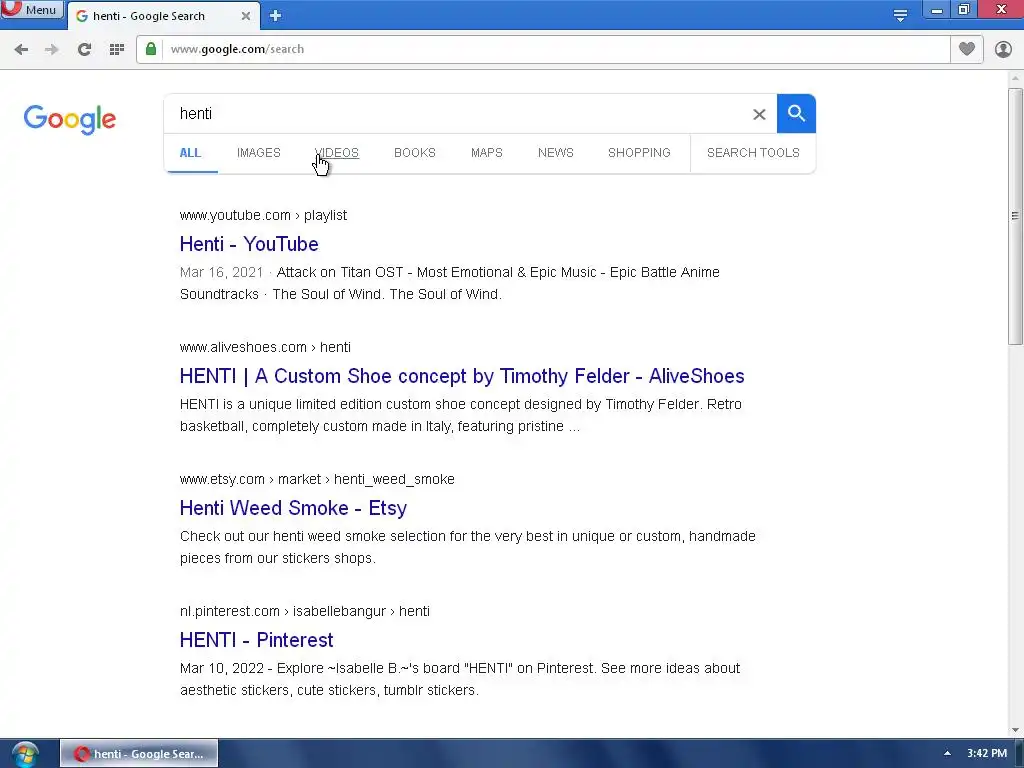Open the HENTI - Pinterest result
The width and height of the screenshot is (1024, 768).
[x=257, y=640]
